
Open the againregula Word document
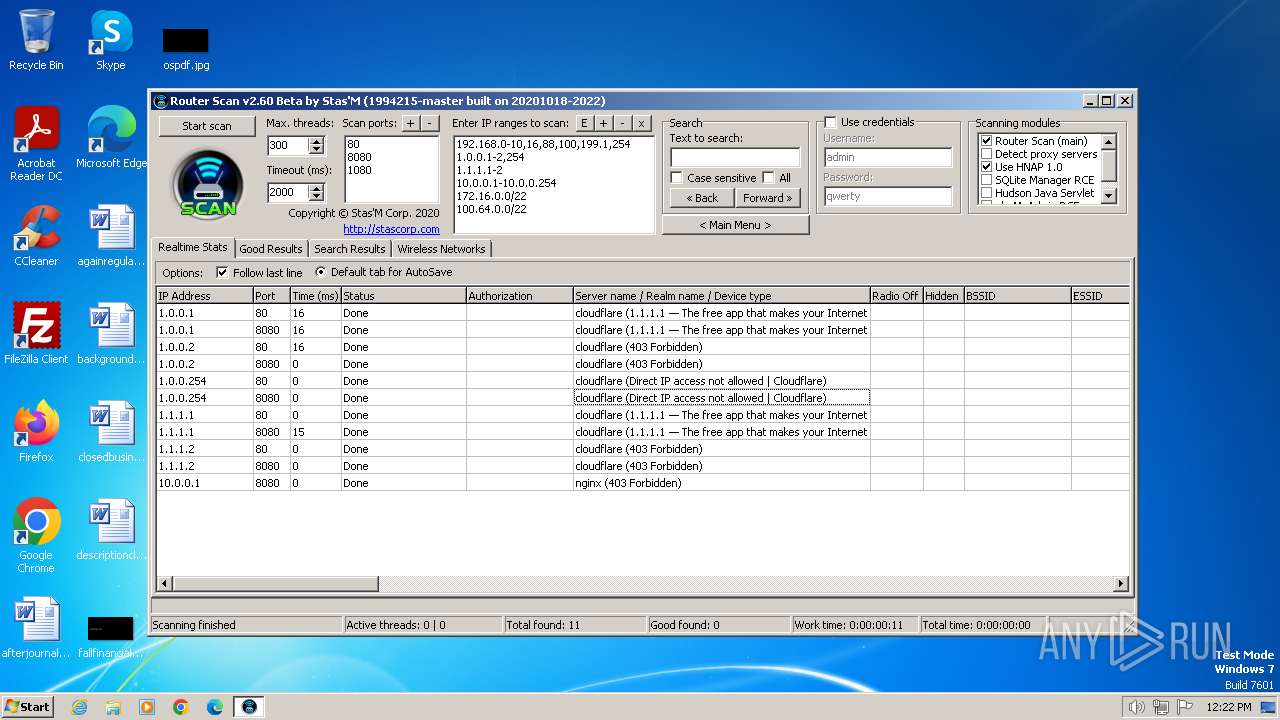click(x=111, y=236)
